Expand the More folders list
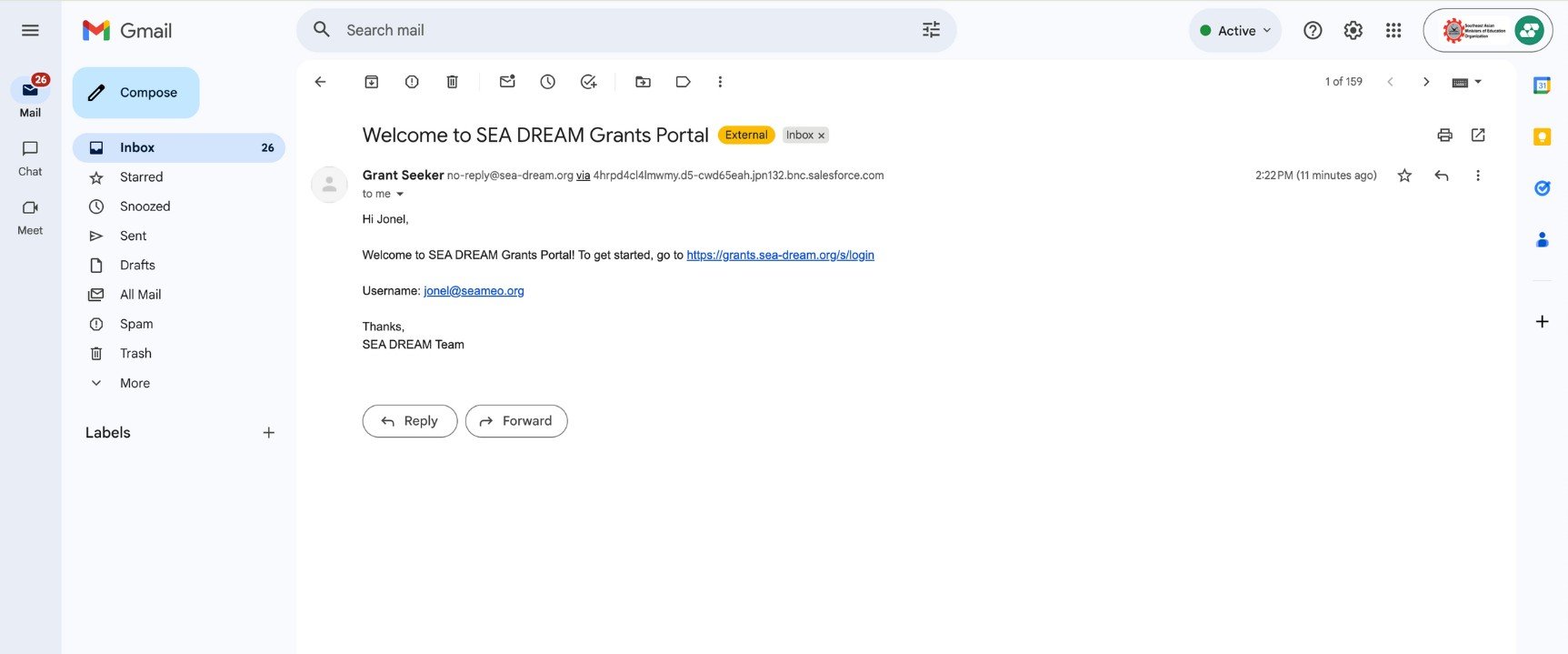Image resolution: width=1568 pixels, height=654 pixels. [x=179, y=383]
